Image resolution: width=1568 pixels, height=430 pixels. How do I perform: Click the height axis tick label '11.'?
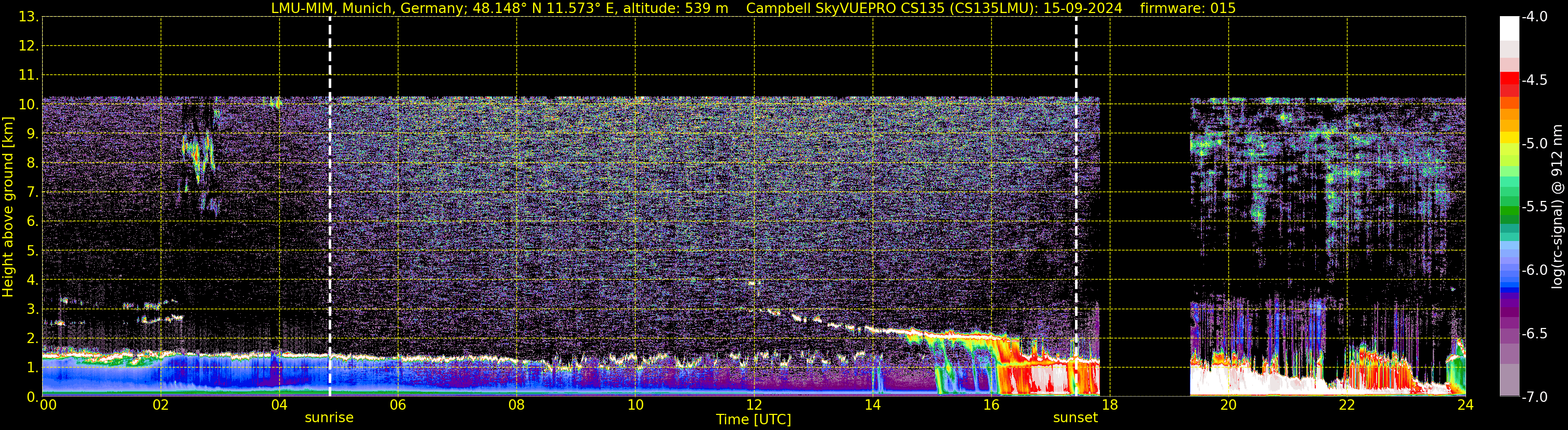point(29,75)
